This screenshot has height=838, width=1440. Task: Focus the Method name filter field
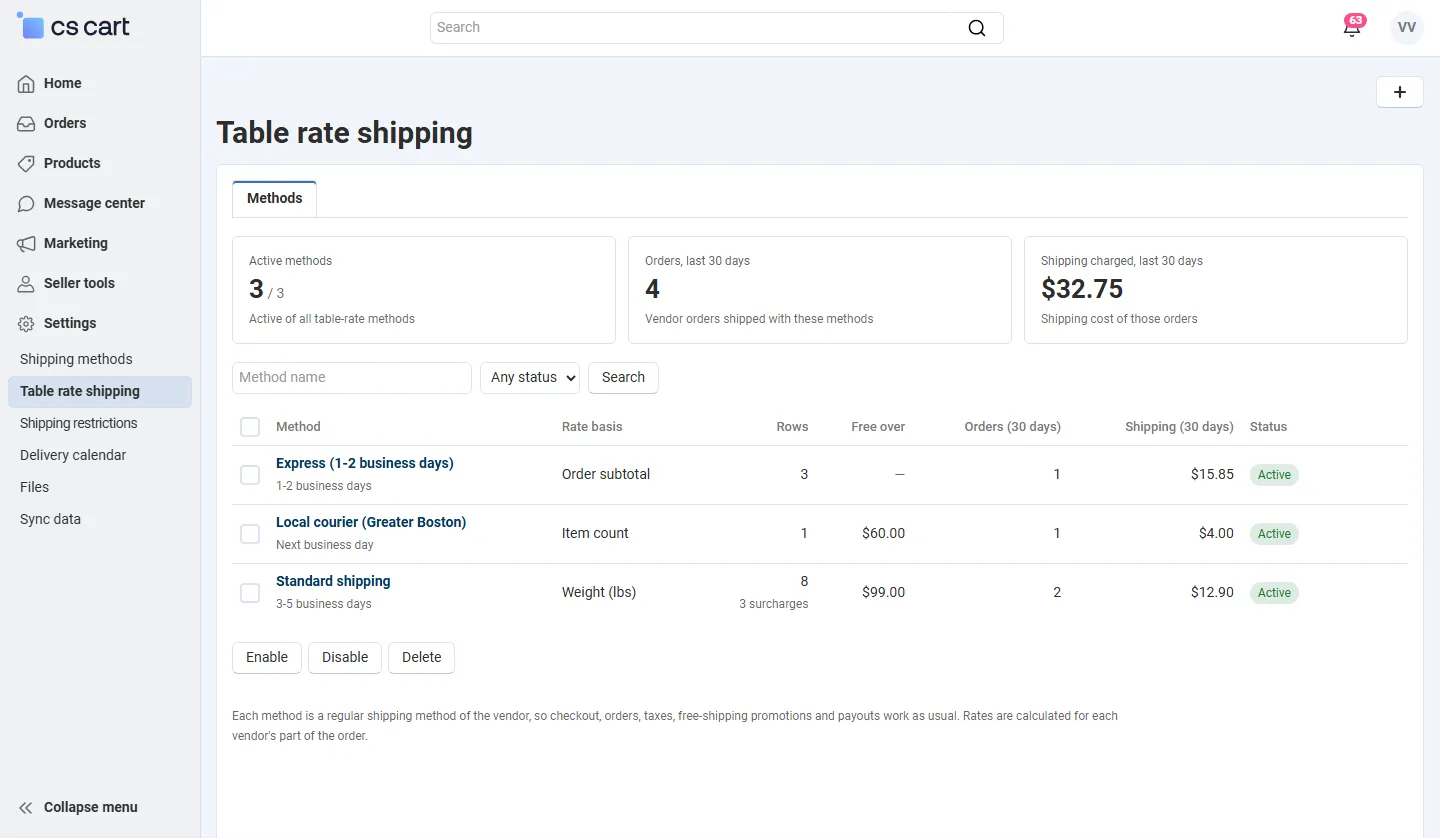pos(352,378)
